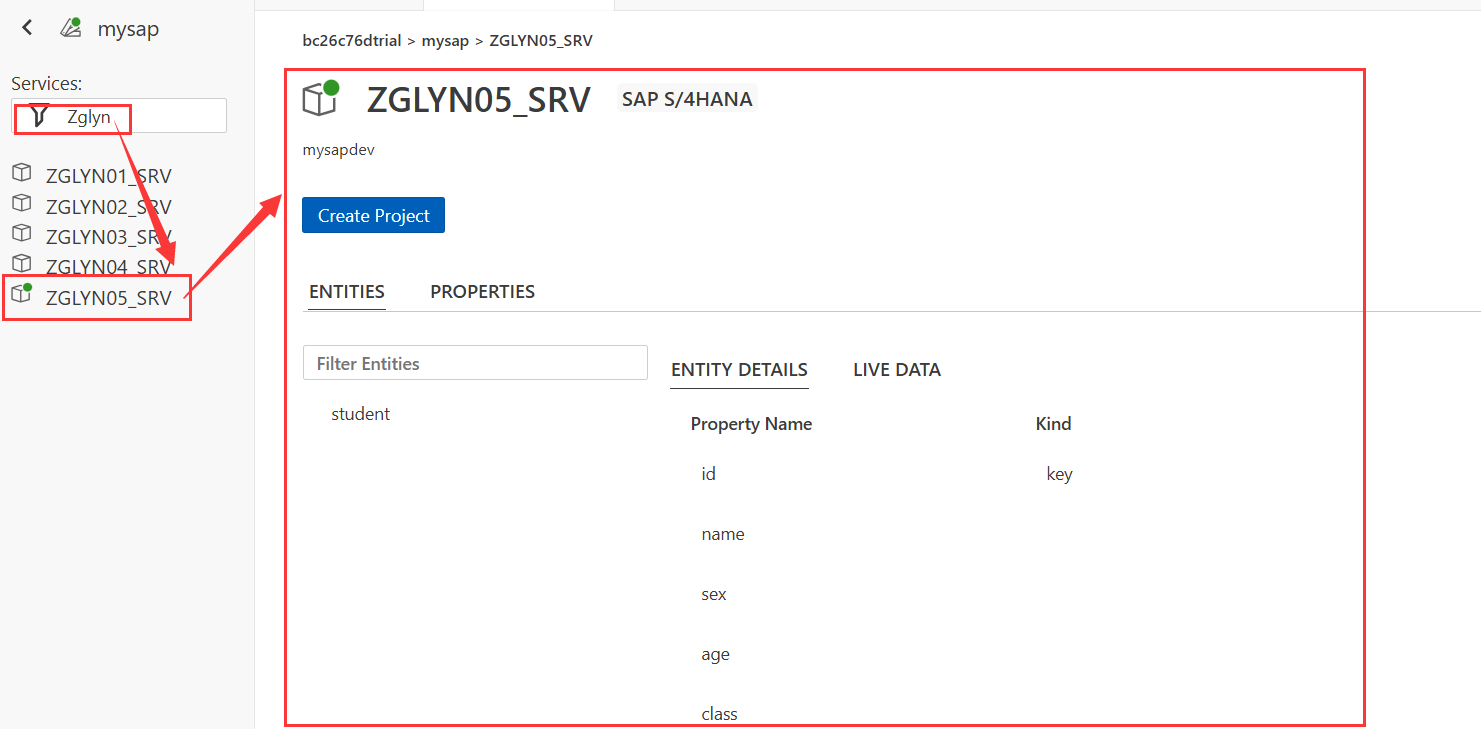Select ZGLYN02_SRV in the services list
This screenshot has height=729, width=1481.
pyautogui.click(x=108, y=207)
